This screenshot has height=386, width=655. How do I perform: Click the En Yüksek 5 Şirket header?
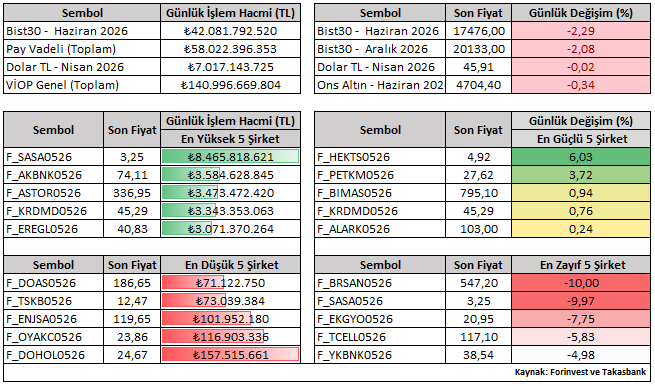[231, 139]
